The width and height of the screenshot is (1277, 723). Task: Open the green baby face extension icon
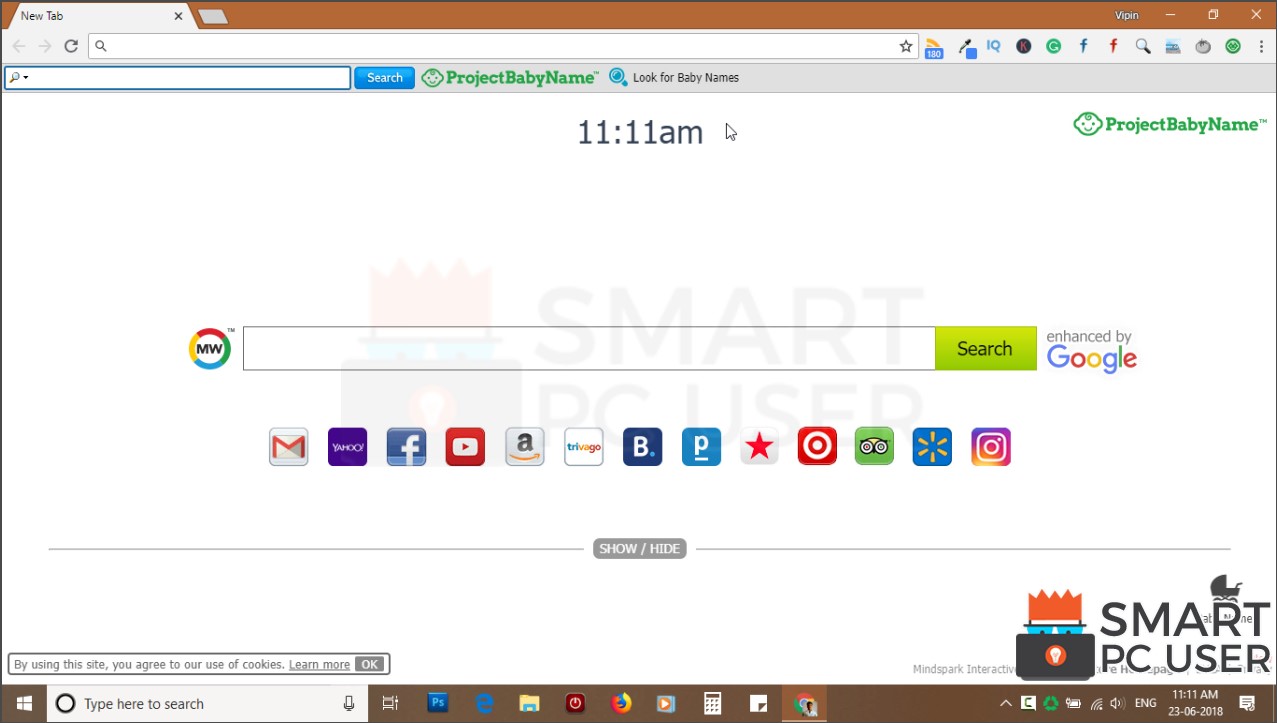coord(1233,46)
